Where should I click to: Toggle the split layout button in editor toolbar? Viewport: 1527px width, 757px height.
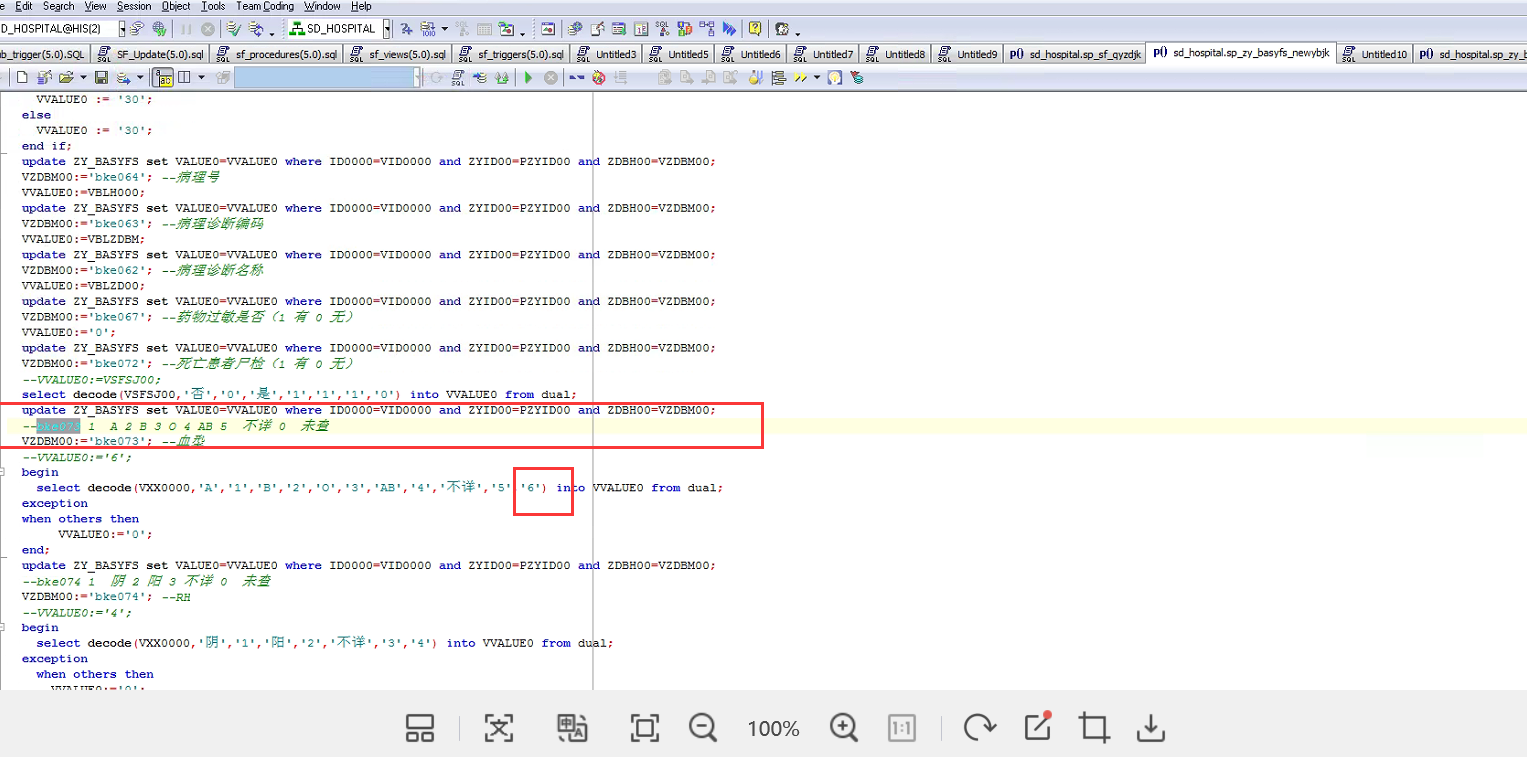[184, 77]
